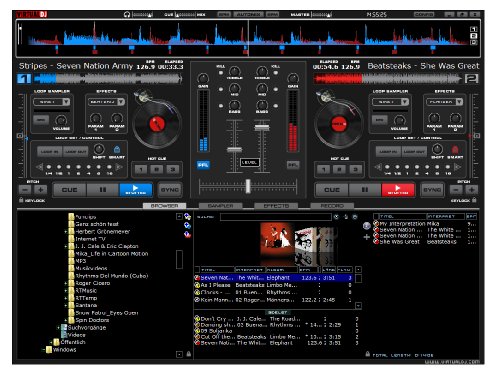Expand the Herbert Grönemeyer folder

pos(66,231)
